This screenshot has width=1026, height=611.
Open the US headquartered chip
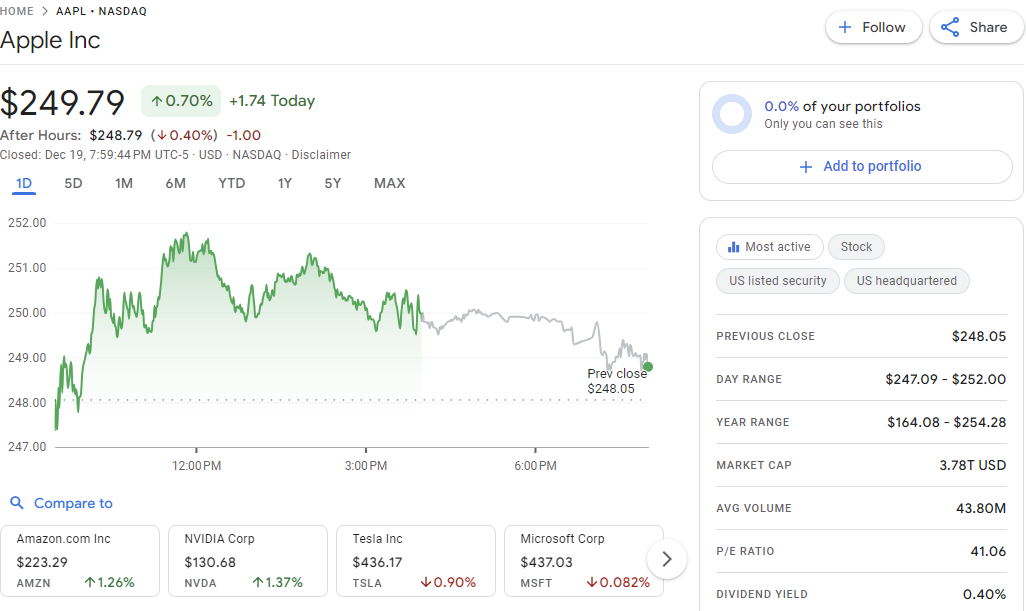(906, 281)
